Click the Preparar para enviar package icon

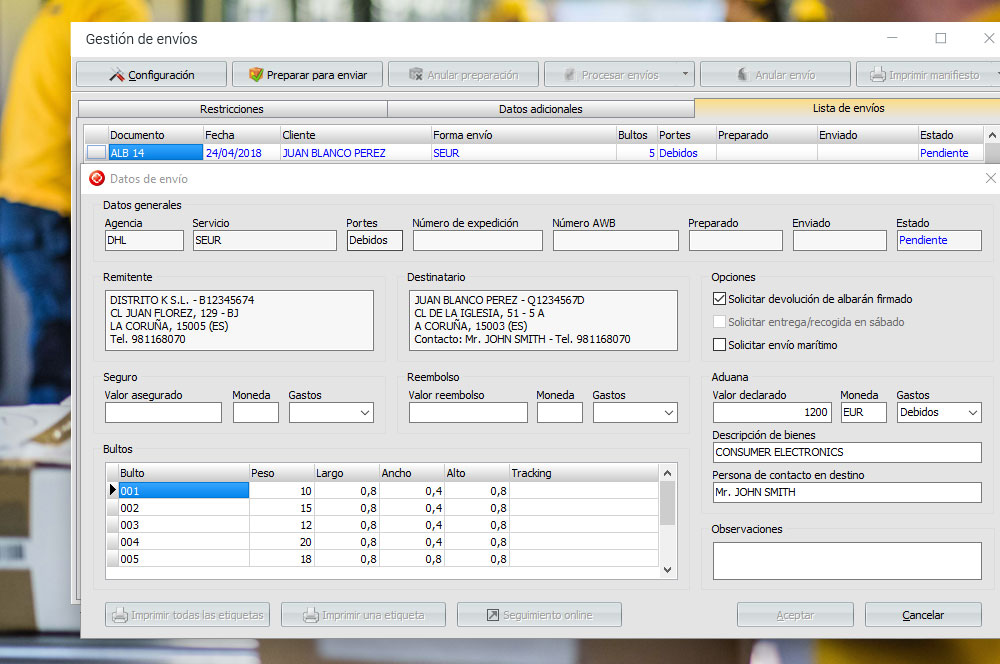(x=256, y=75)
